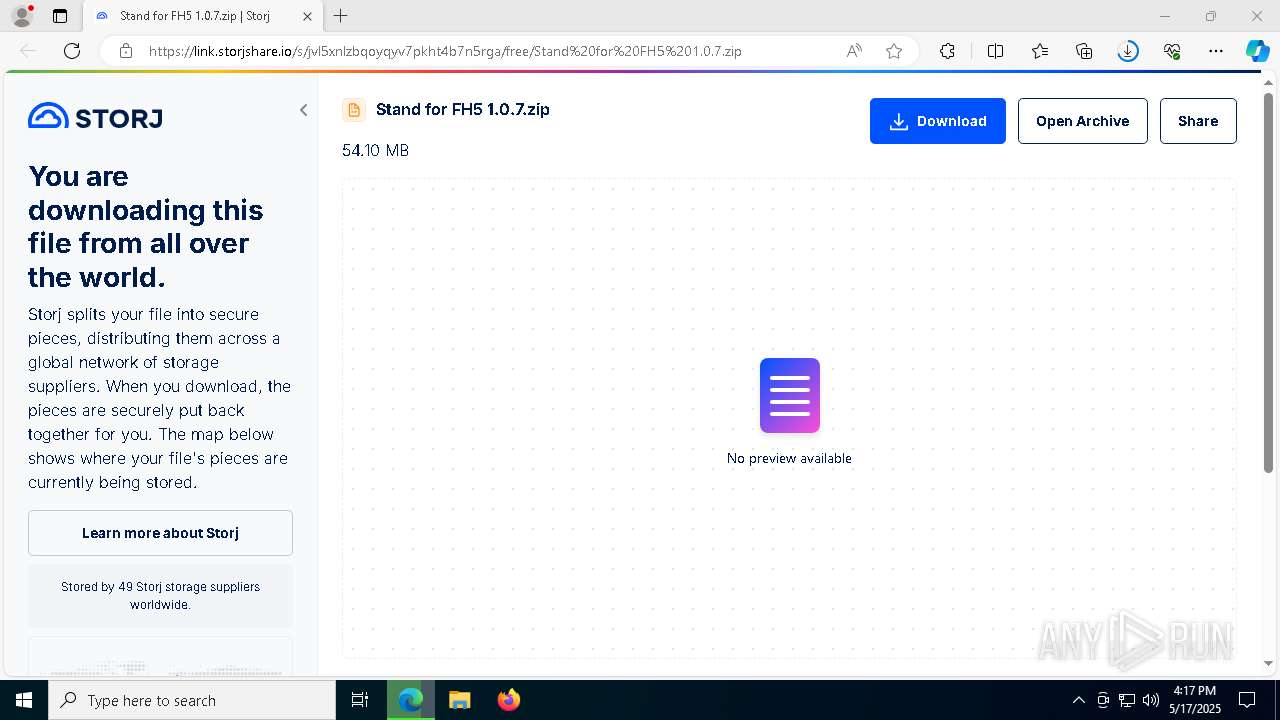Image resolution: width=1280 pixels, height=720 pixels.
Task: Open the tab actions menu icon
Action: click(60, 16)
